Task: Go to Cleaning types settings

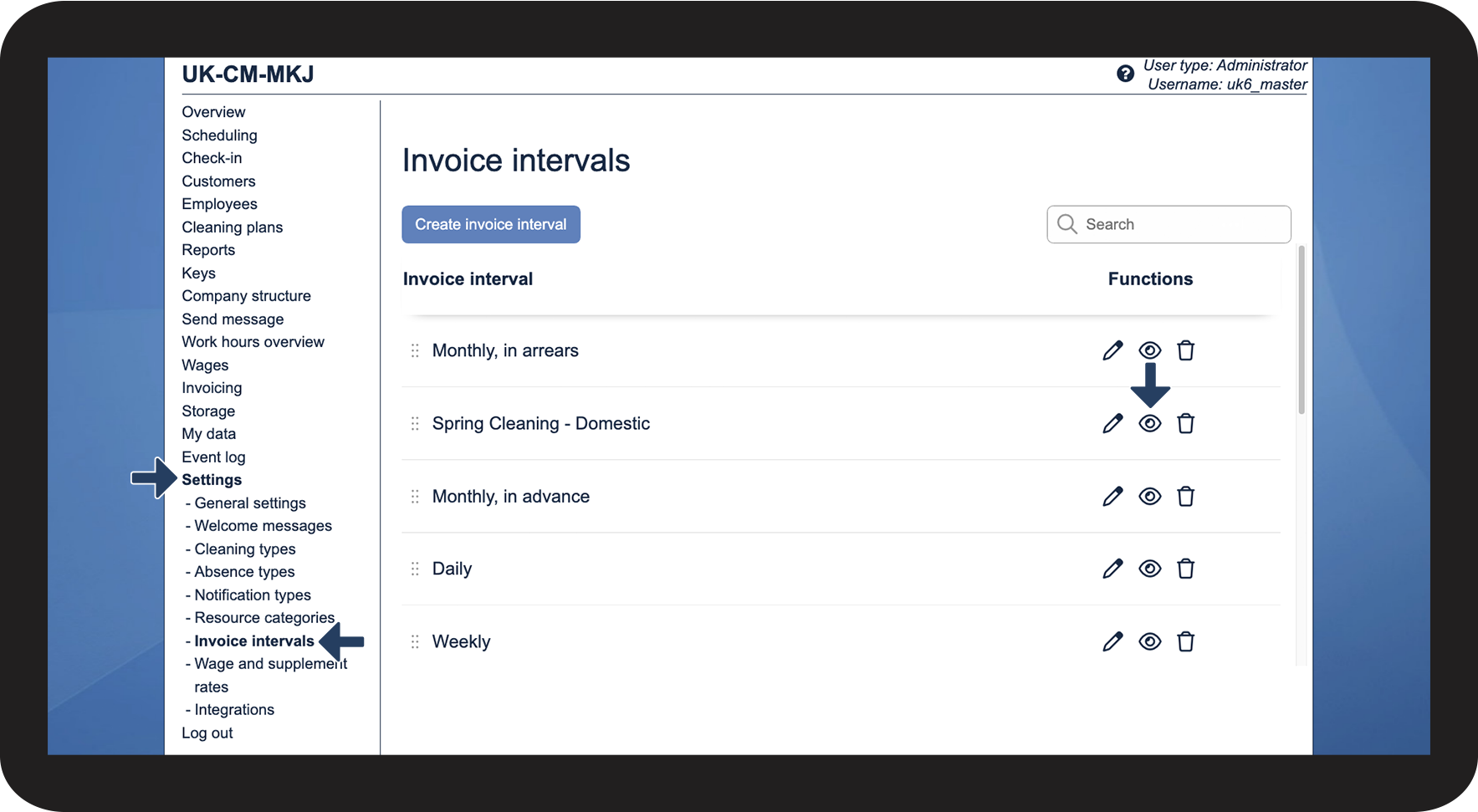Action: click(245, 549)
